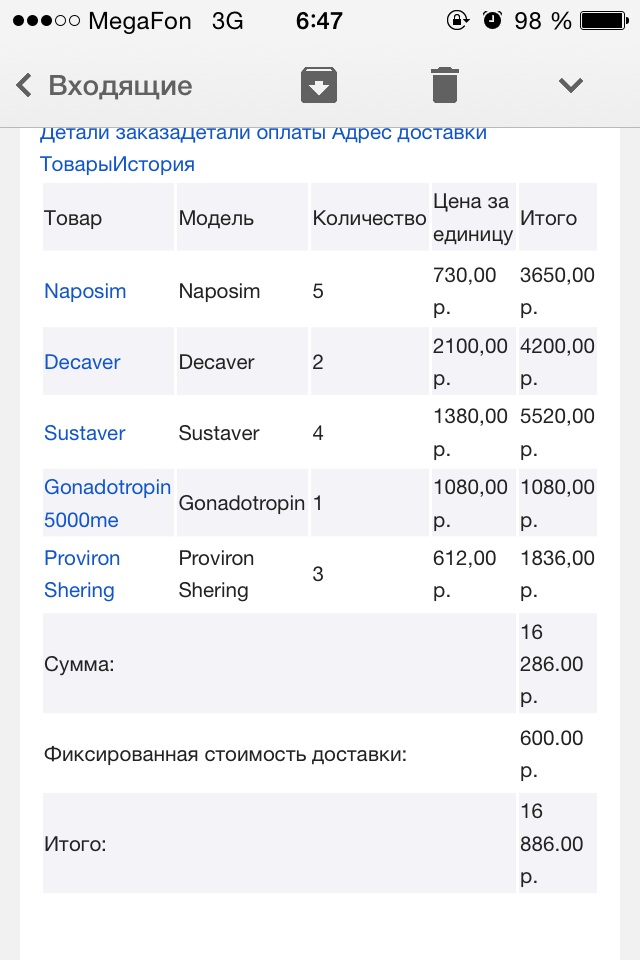Delete the email with trash icon

pos(445,85)
